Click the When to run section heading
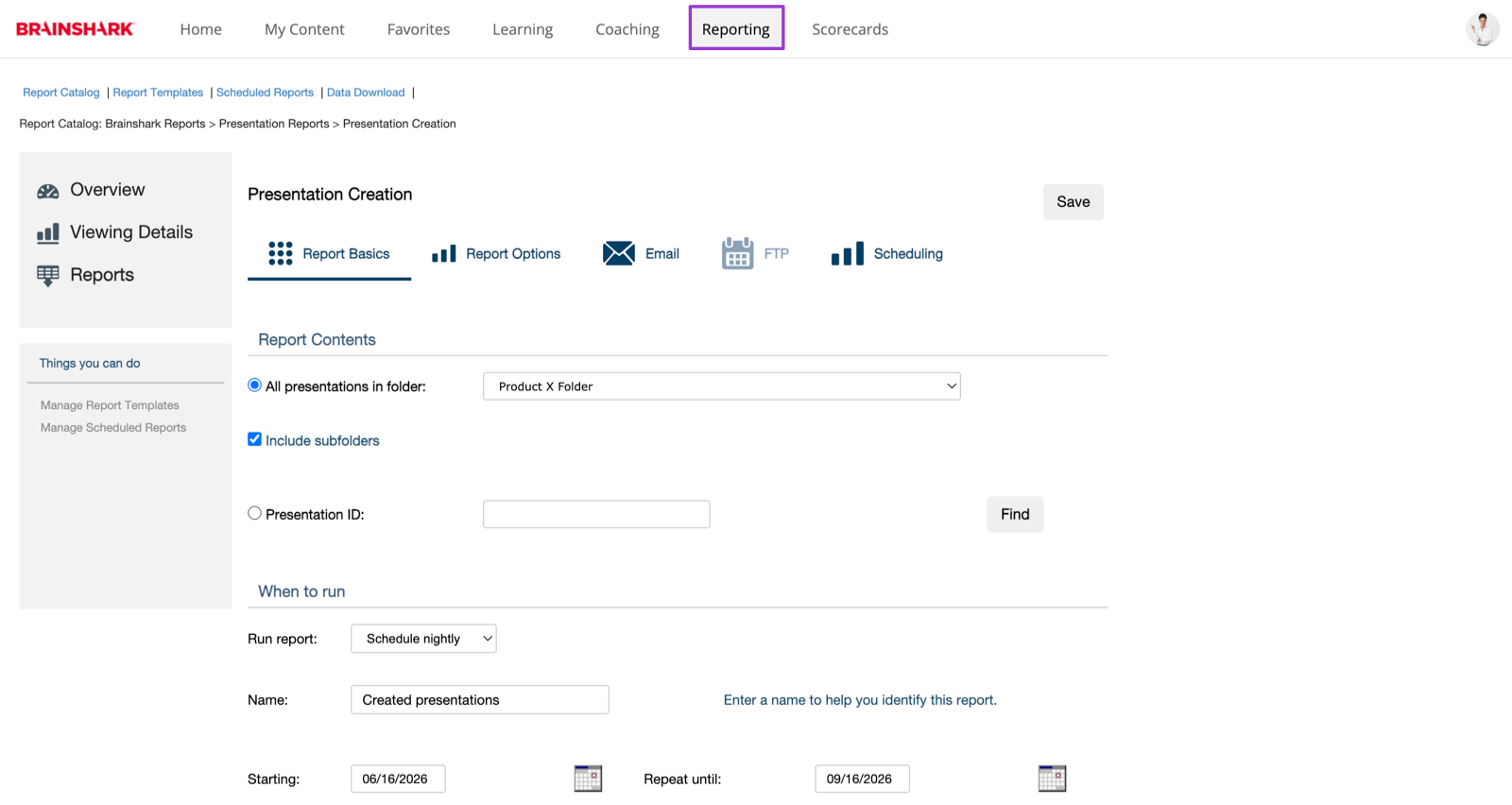Viewport: 1512px width, 805px height. pyautogui.click(x=301, y=591)
